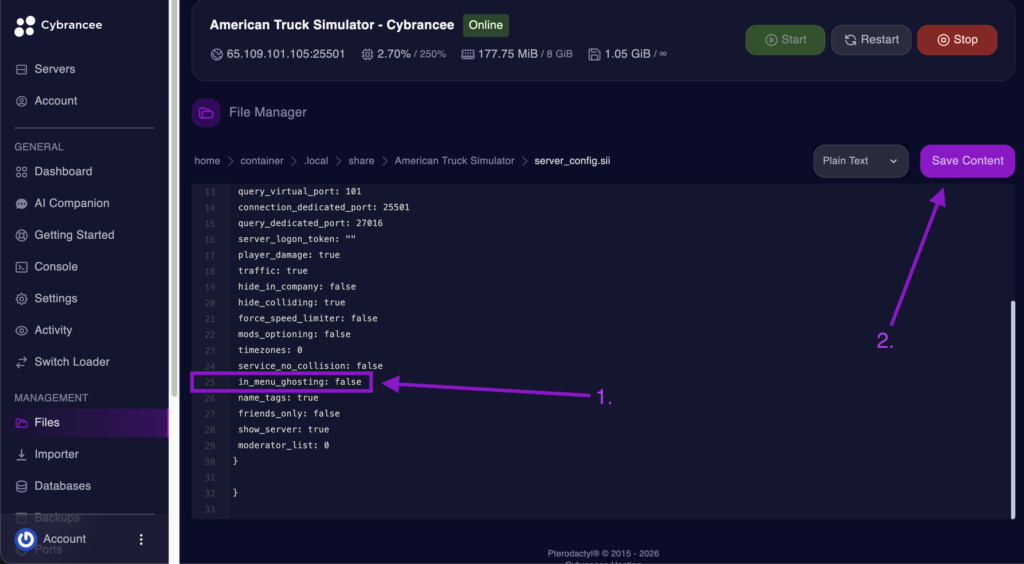This screenshot has width=1024, height=564.
Task: Navigate to home breadcrumb
Action: click(x=207, y=161)
